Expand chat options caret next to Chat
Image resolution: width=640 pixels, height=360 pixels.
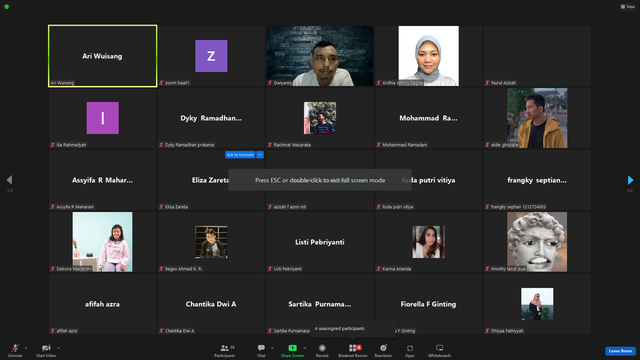pyautogui.click(x=272, y=348)
